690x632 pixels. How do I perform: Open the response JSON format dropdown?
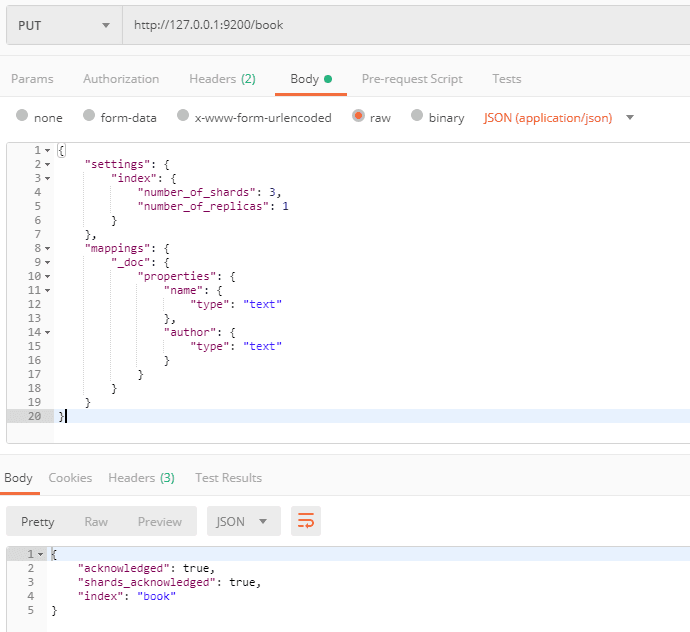pyautogui.click(x=243, y=521)
